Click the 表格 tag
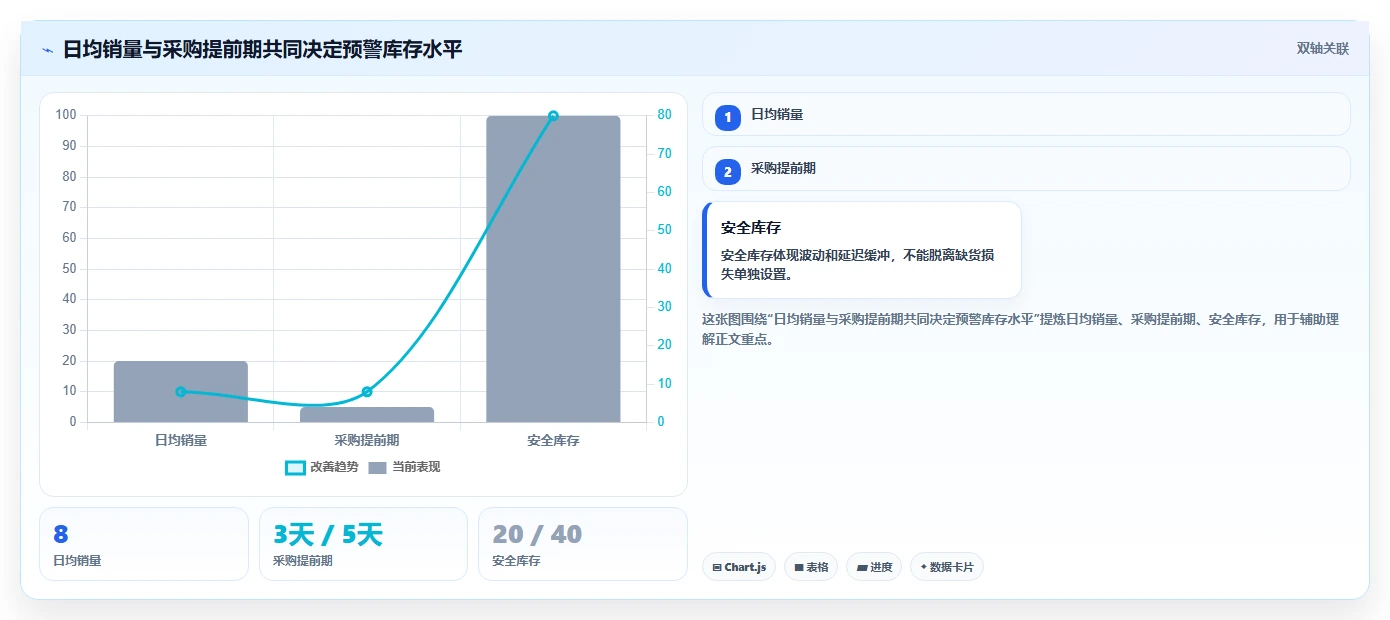Image resolution: width=1390 pixels, height=620 pixels. click(x=811, y=567)
